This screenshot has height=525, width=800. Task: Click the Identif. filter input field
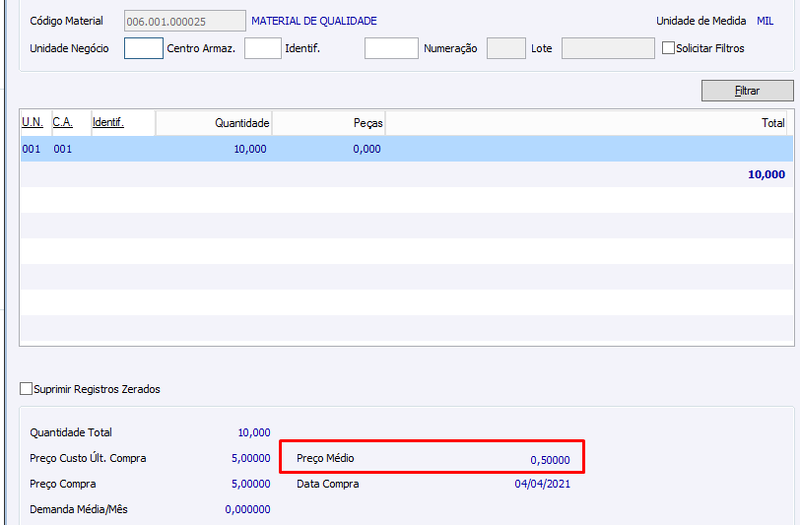[x=391, y=48]
